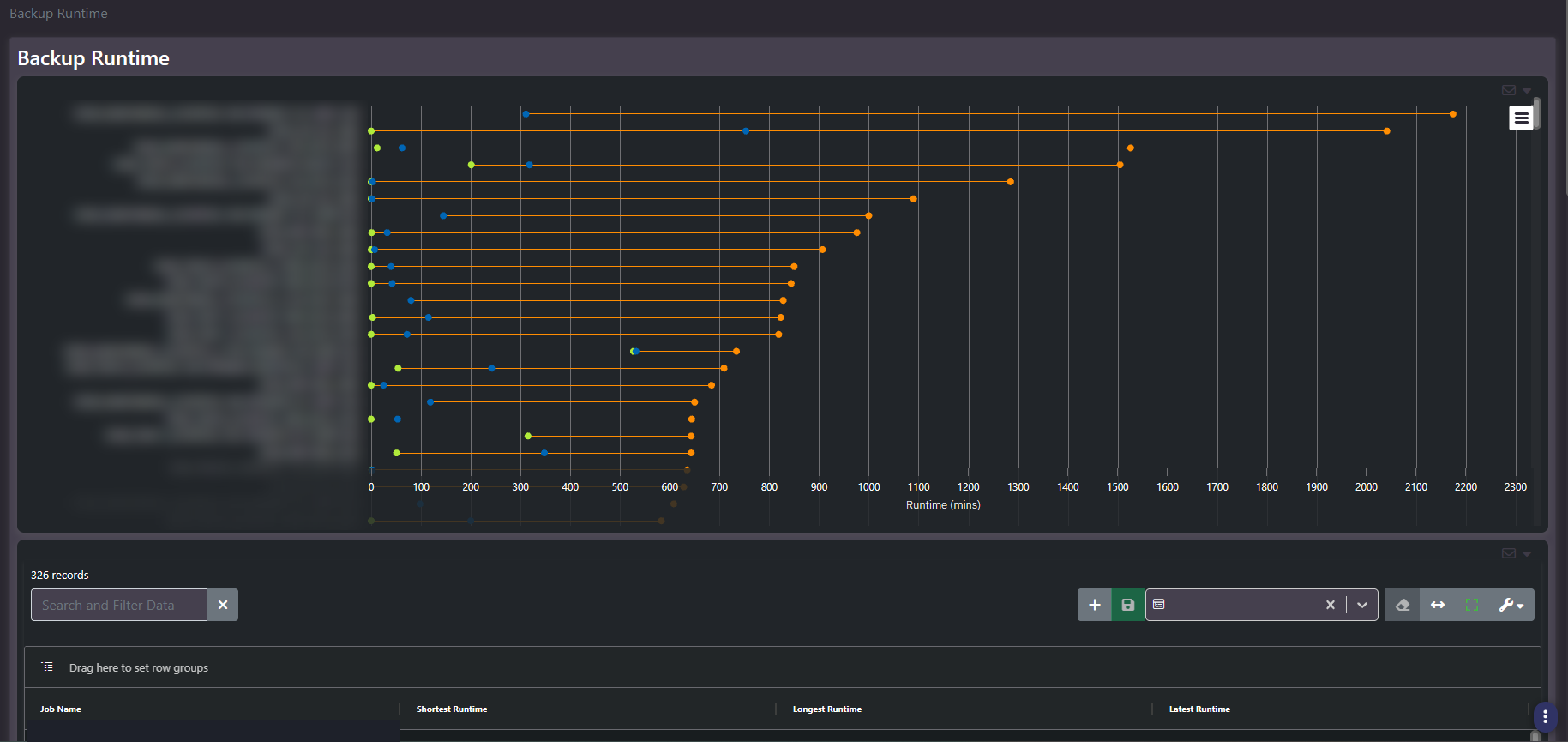
Task: Toggle the green fullscreen grid icon
Action: point(1472,605)
